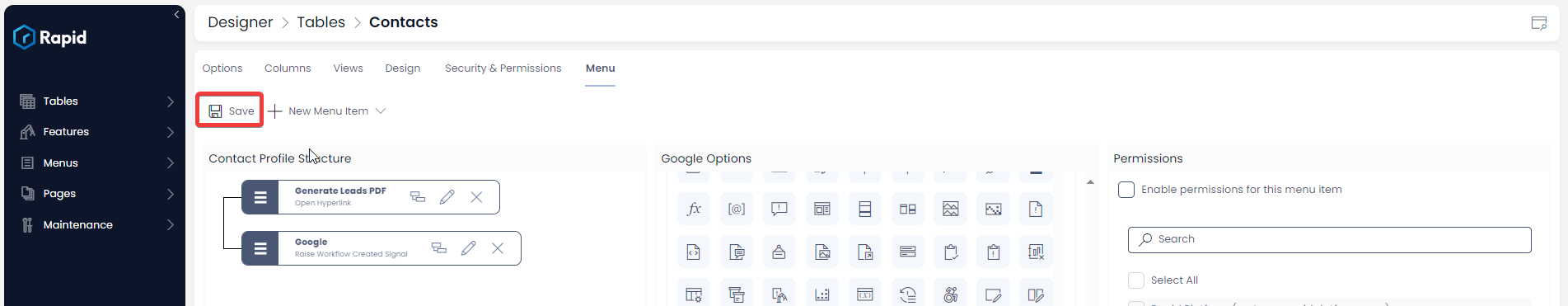Edit the Google menu item

coord(468,248)
